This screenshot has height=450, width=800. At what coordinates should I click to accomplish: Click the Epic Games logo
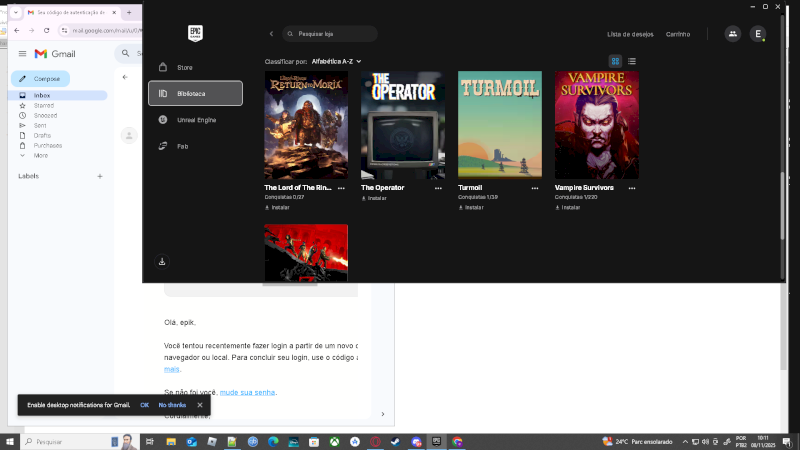(195, 33)
